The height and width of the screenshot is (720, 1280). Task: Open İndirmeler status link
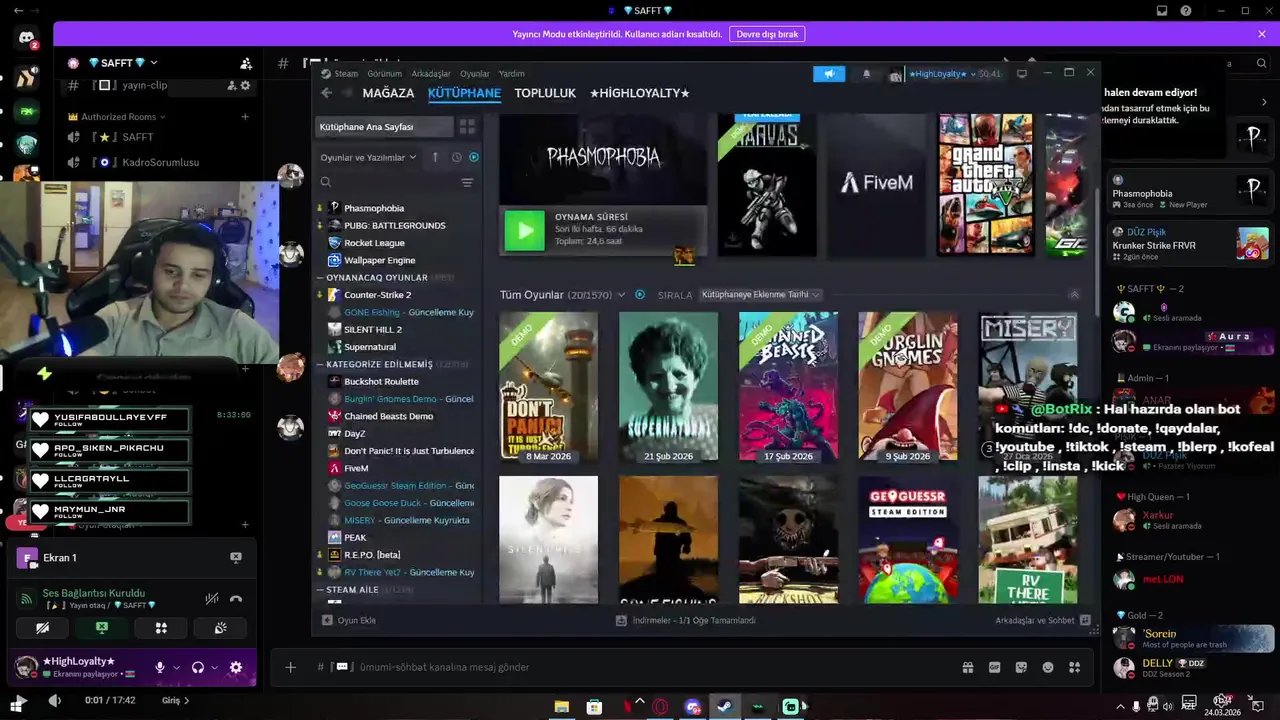point(686,620)
